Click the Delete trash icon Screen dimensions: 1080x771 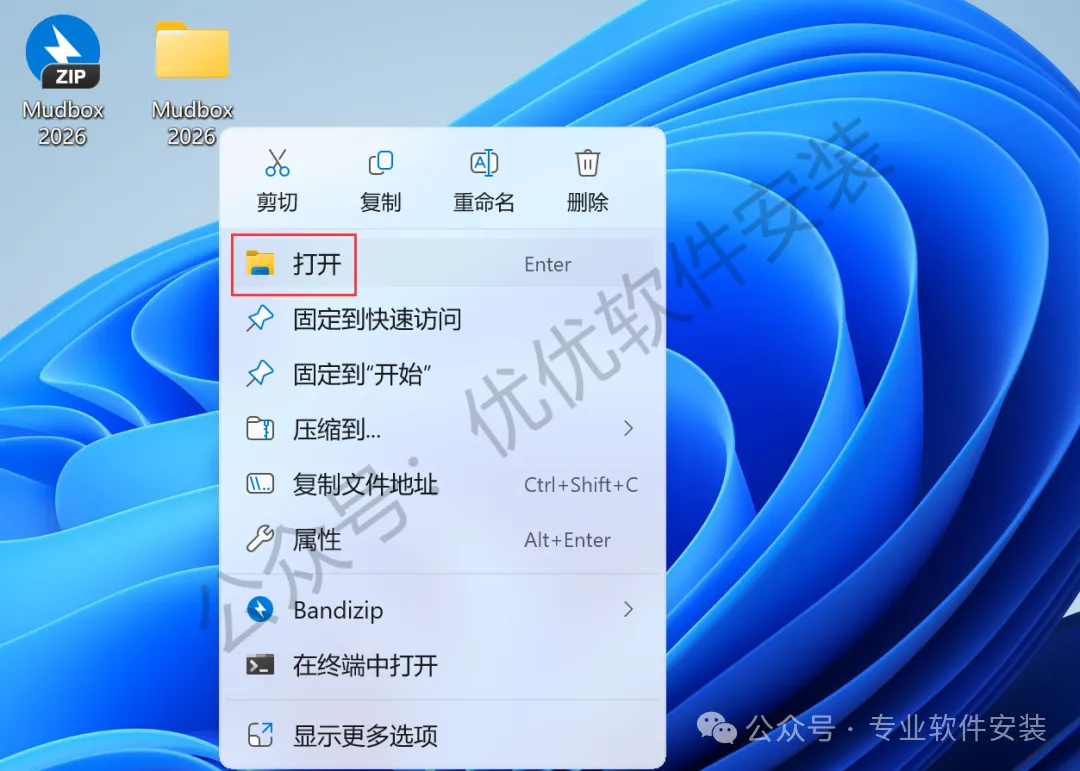pyautogui.click(x=588, y=163)
